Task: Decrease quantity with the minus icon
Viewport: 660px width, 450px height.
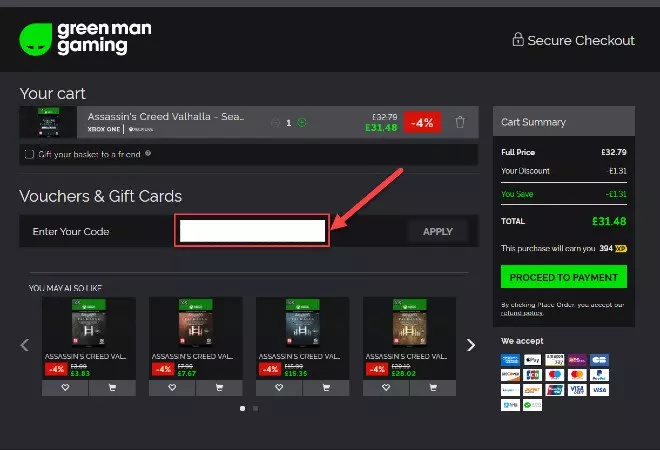Action: (276, 122)
